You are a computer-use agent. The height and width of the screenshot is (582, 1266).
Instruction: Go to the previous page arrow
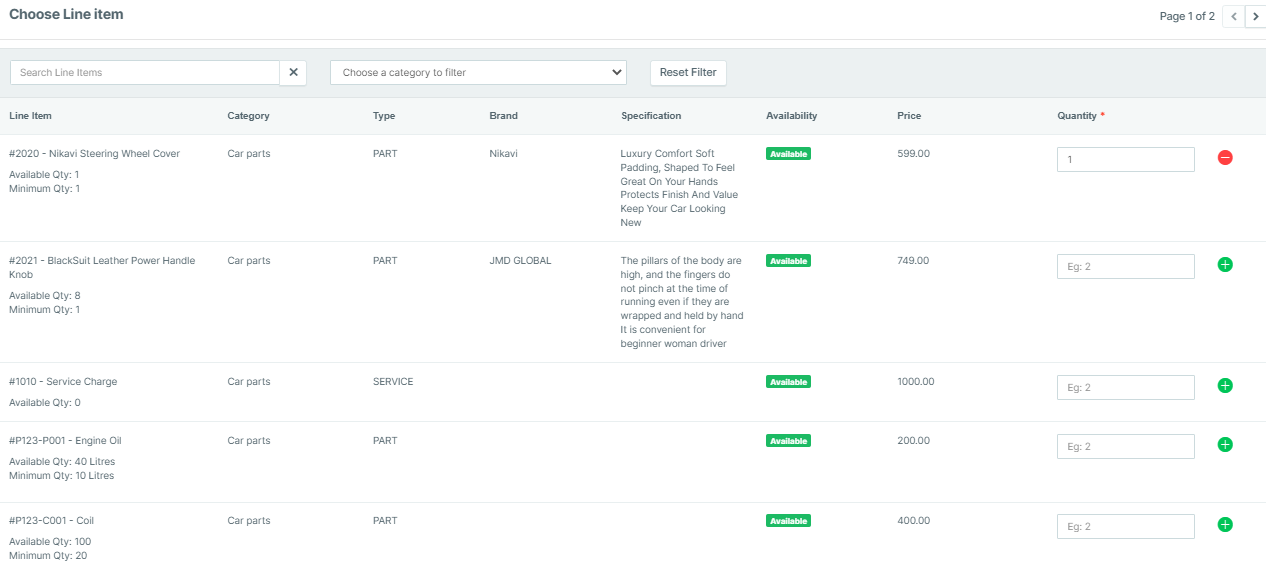(1234, 16)
